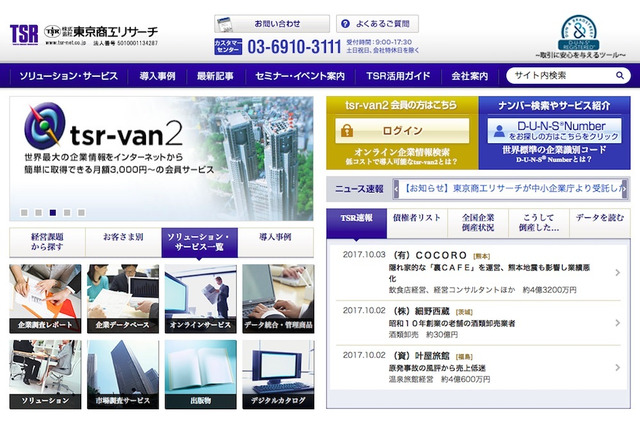The height and width of the screenshot is (426, 640).
Task: Select the fourth slider dot in banner
Action: click(x=67, y=213)
